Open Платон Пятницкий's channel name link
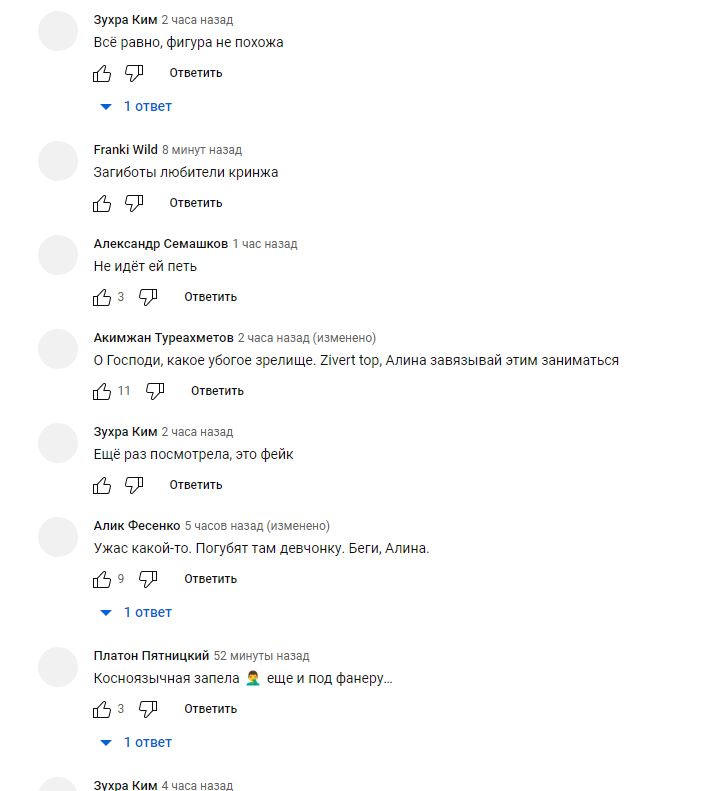Viewport: 702px width, 791px height. (x=151, y=656)
